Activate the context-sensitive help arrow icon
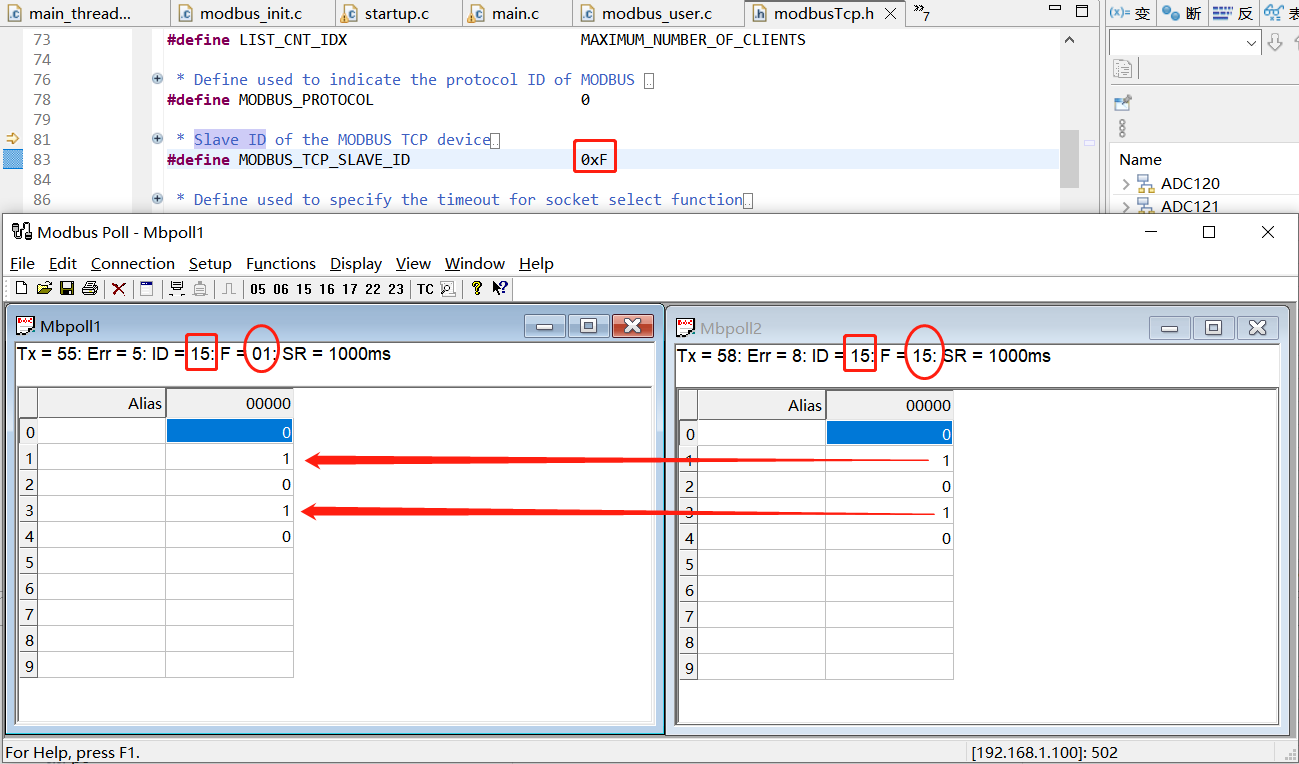The width and height of the screenshot is (1299, 764). point(499,288)
